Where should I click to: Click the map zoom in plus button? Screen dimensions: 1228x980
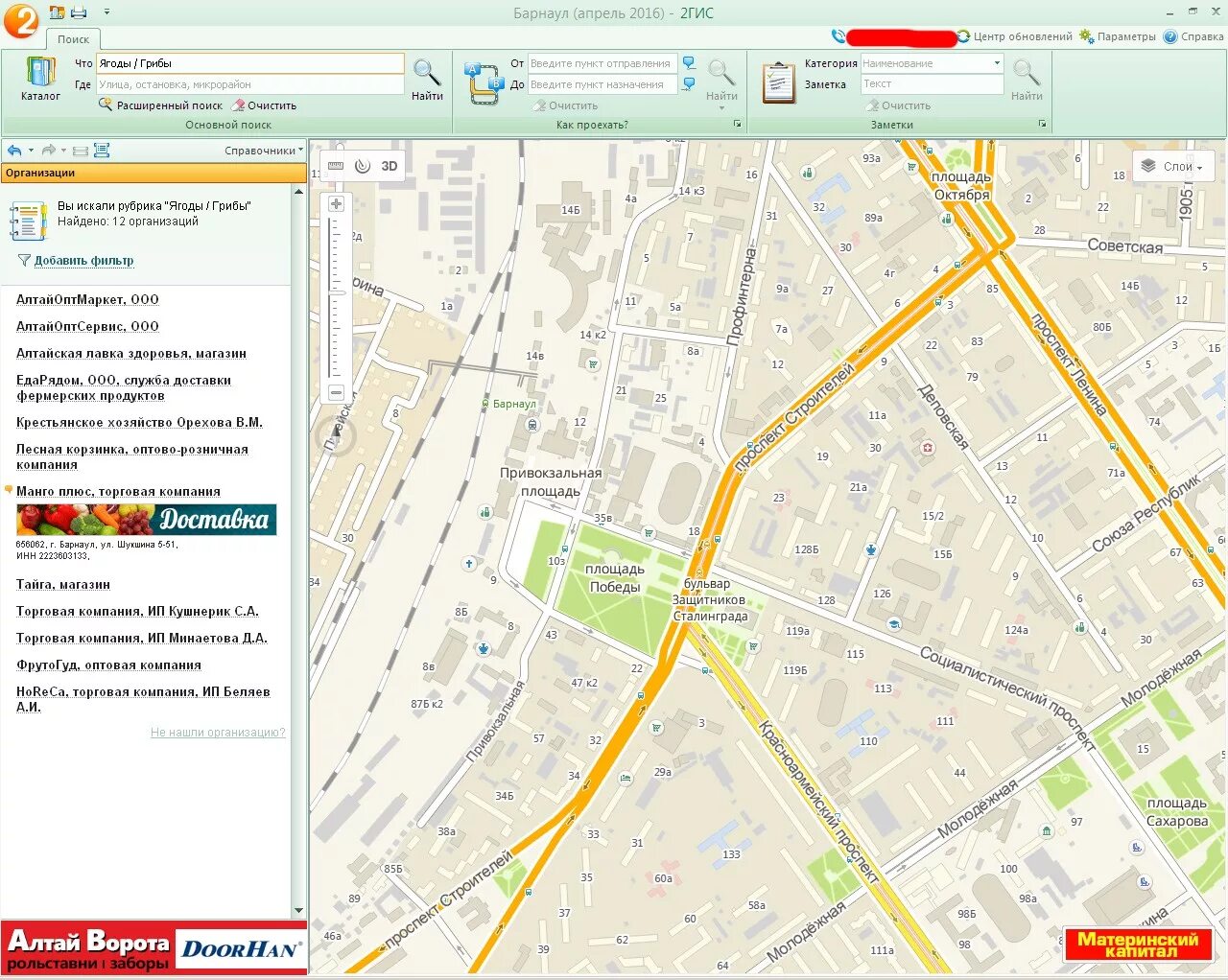pos(336,203)
